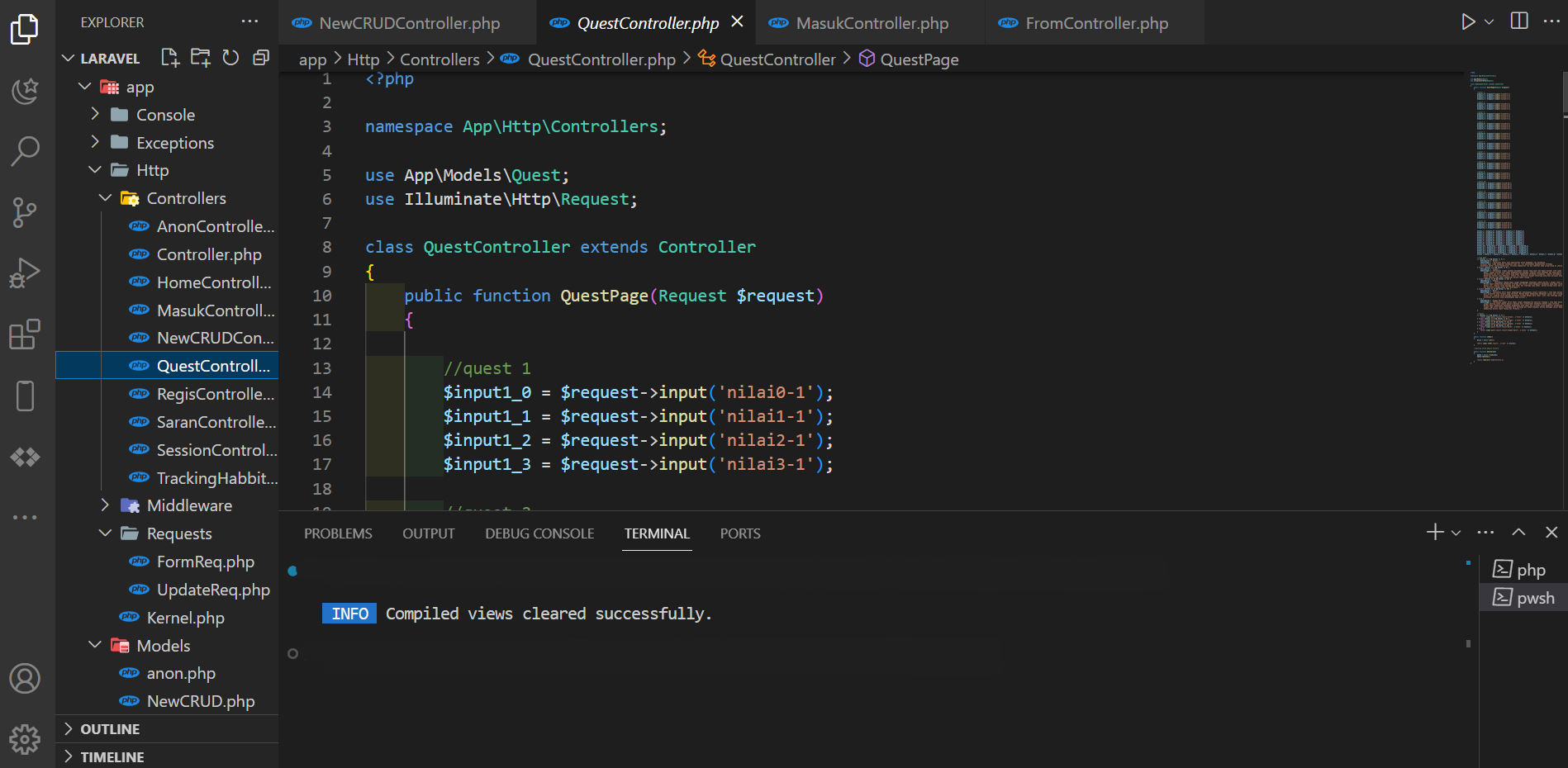Expand the Console folder
This screenshot has width=1568, height=768.
click(x=167, y=115)
